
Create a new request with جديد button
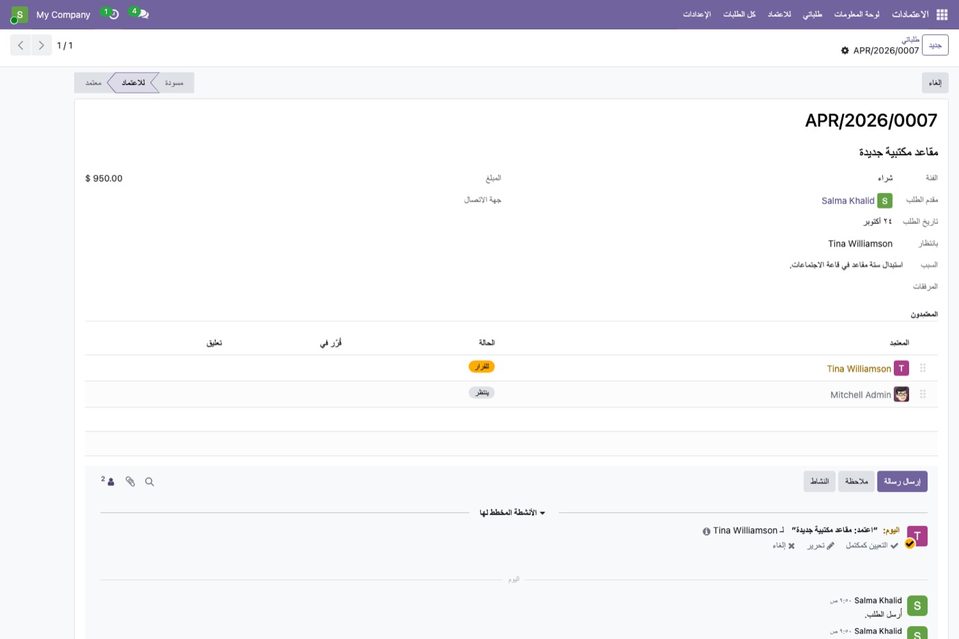(935, 45)
